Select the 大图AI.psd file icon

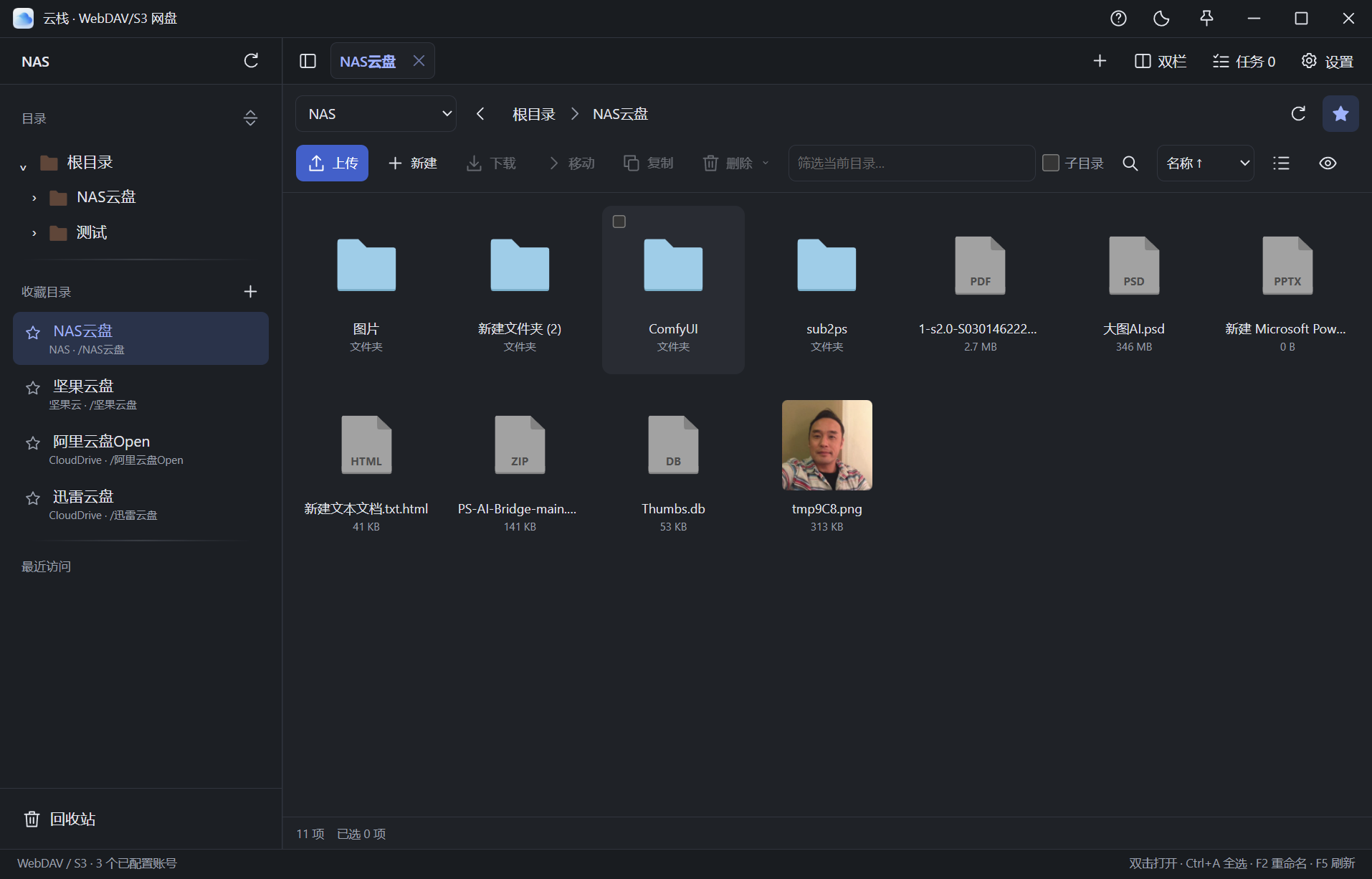coord(1133,265)
